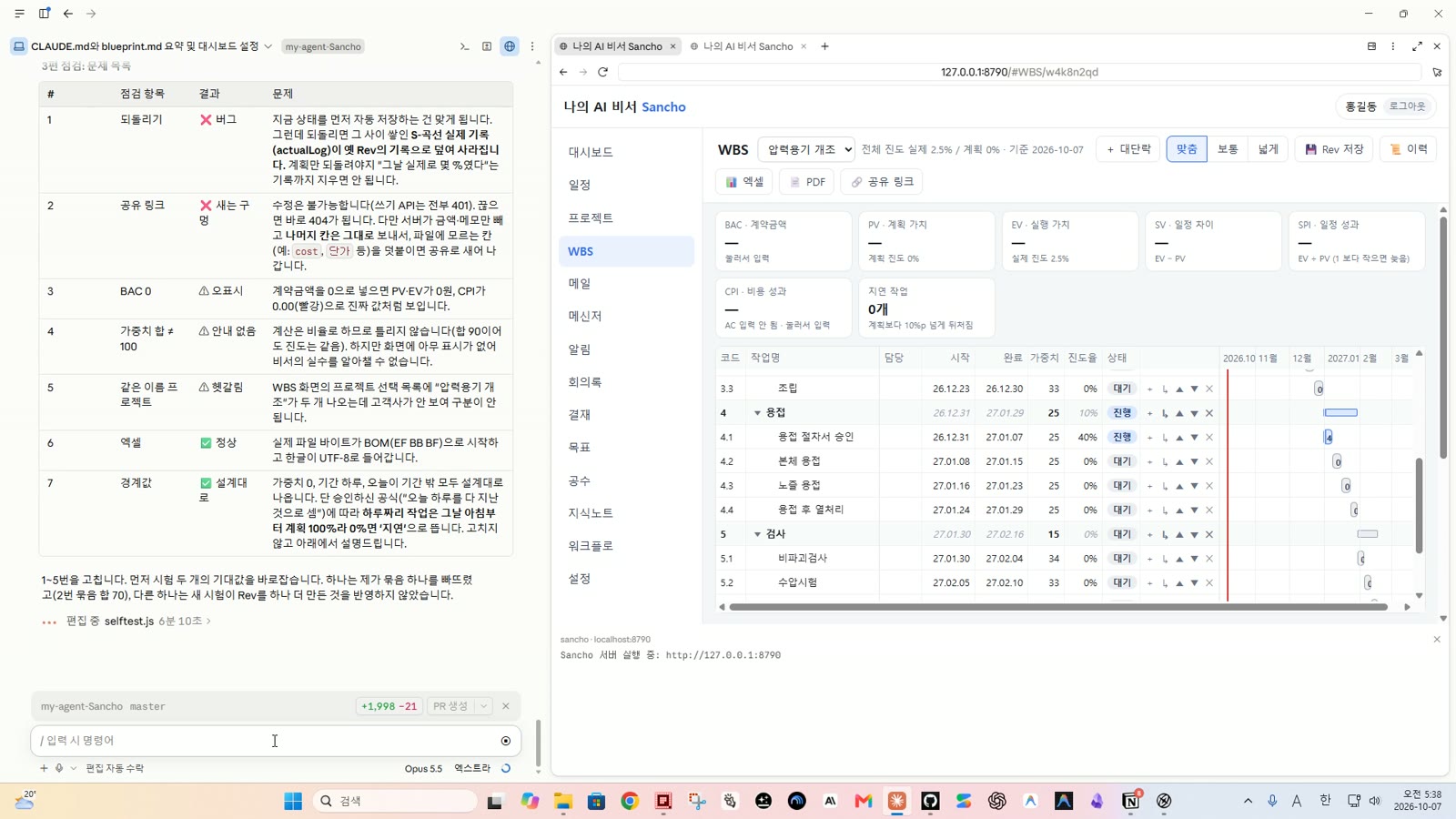Image resolution: width=1456 pixels, height=819 pixels.
Task: Select the 보통 zoom option
Action: click(x=1228, y=149)
